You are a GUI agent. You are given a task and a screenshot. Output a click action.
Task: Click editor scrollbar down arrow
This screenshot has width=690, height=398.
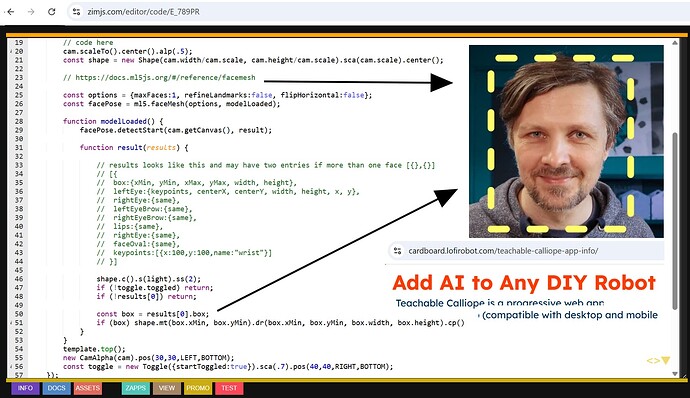[x=675, y=374]
